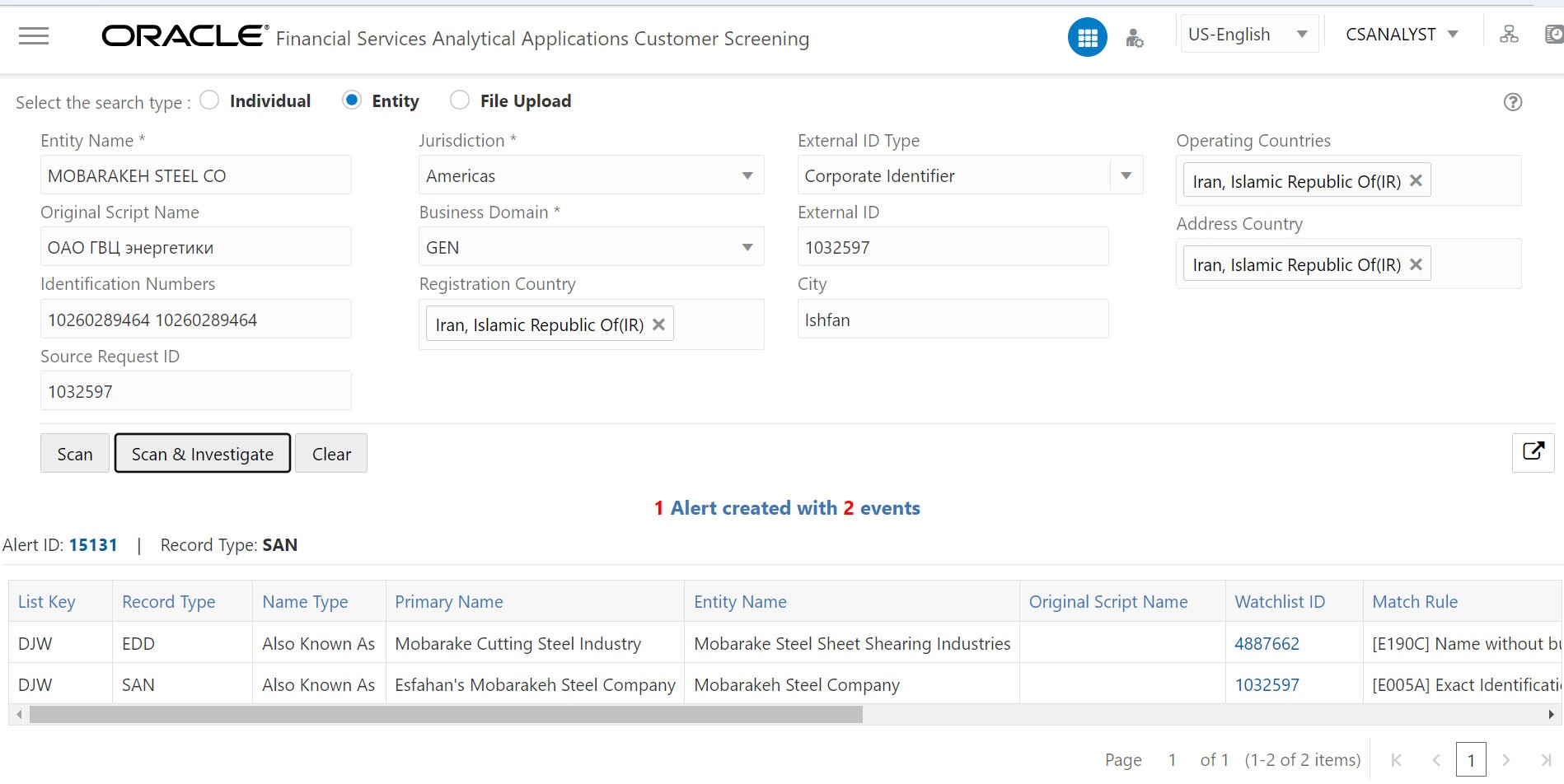Click the page 1 pagination button

tap(1471, 760)
